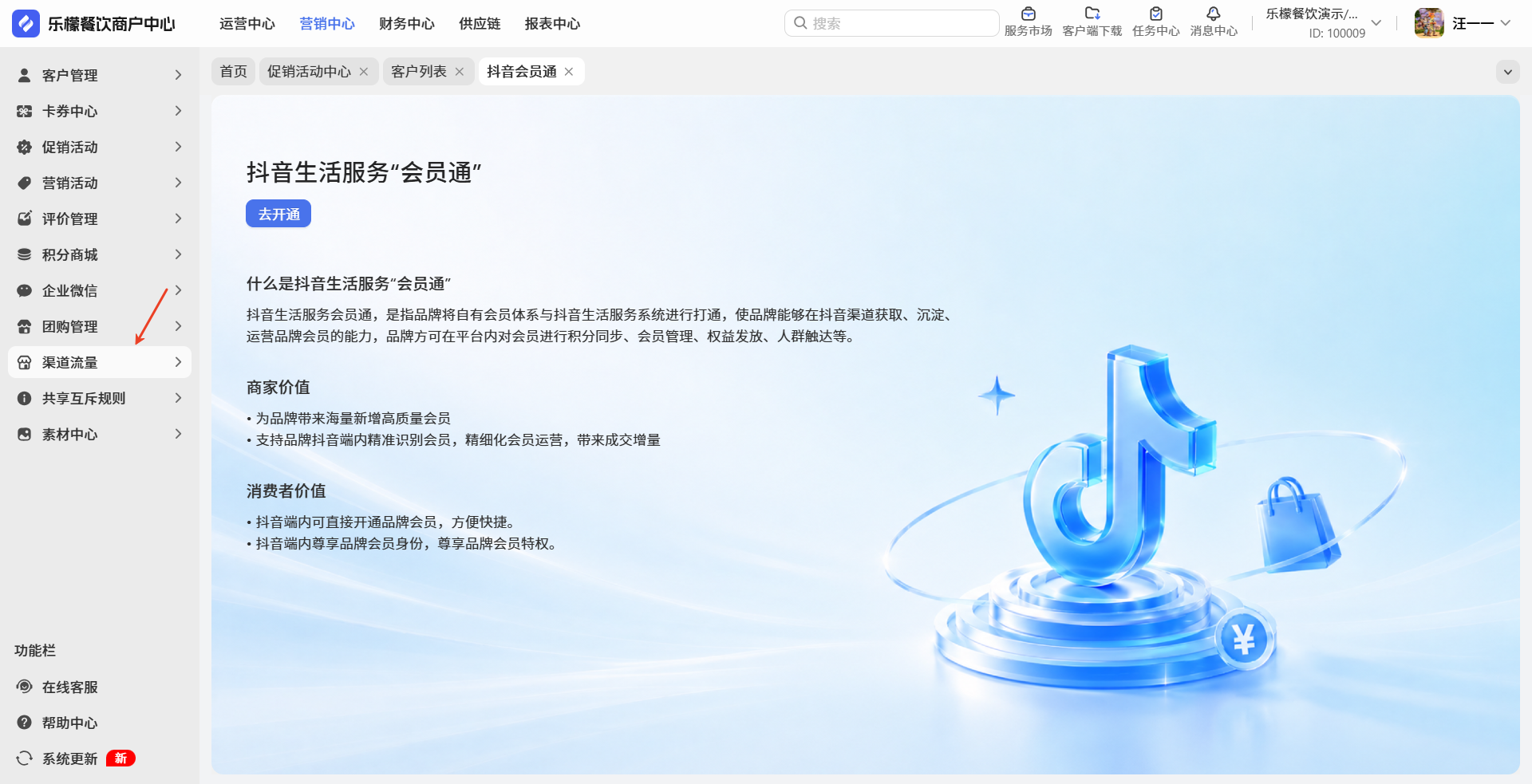Viewport: 1532px width, 784px height.
Task: Open the 消息中心 bell icon
Action: [x=1214, y=14]
